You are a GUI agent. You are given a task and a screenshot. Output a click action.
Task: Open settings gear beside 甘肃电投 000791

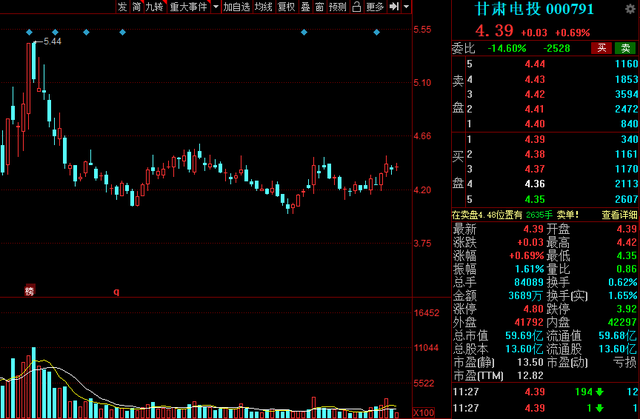point(630,9)
